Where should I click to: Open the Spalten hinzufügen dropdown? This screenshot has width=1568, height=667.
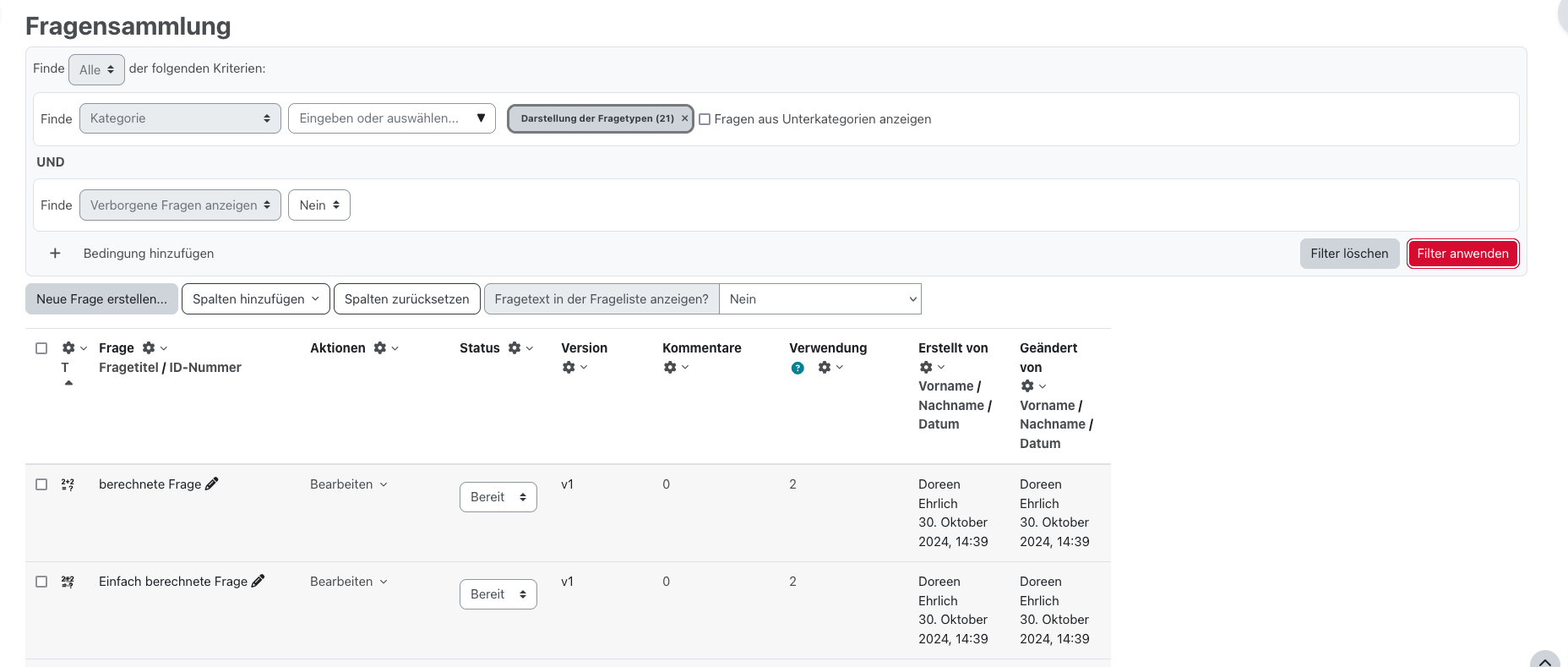255,299
